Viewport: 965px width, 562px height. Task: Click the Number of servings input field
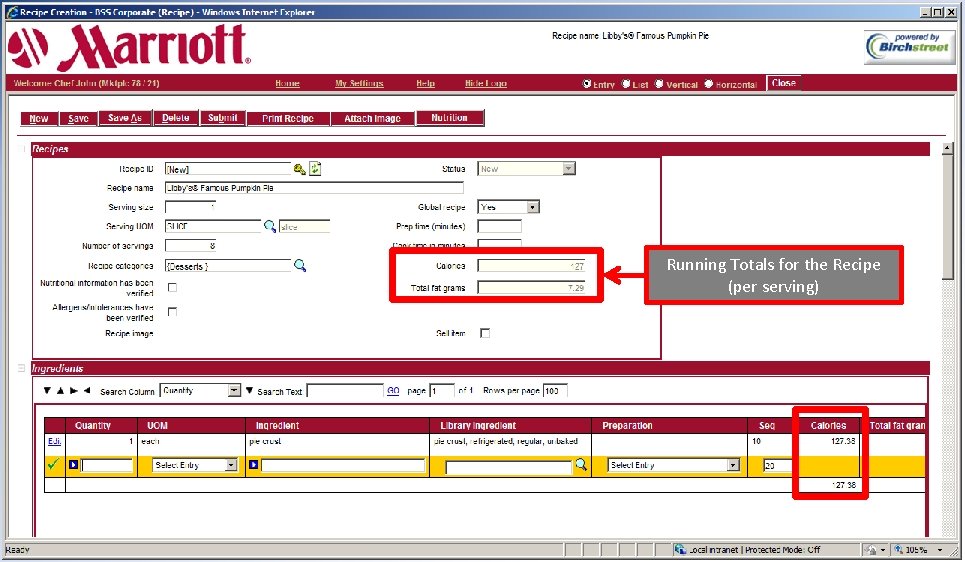tap(190, 246)
